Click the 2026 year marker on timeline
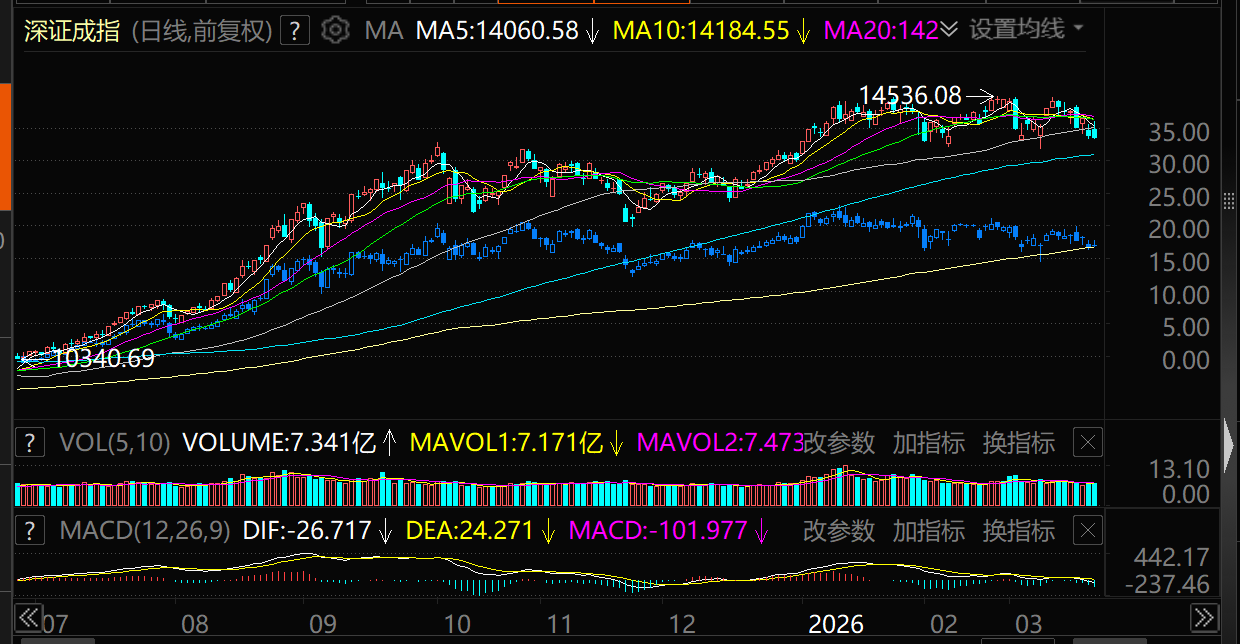1240x644 pixels. (x=835, y=625)
